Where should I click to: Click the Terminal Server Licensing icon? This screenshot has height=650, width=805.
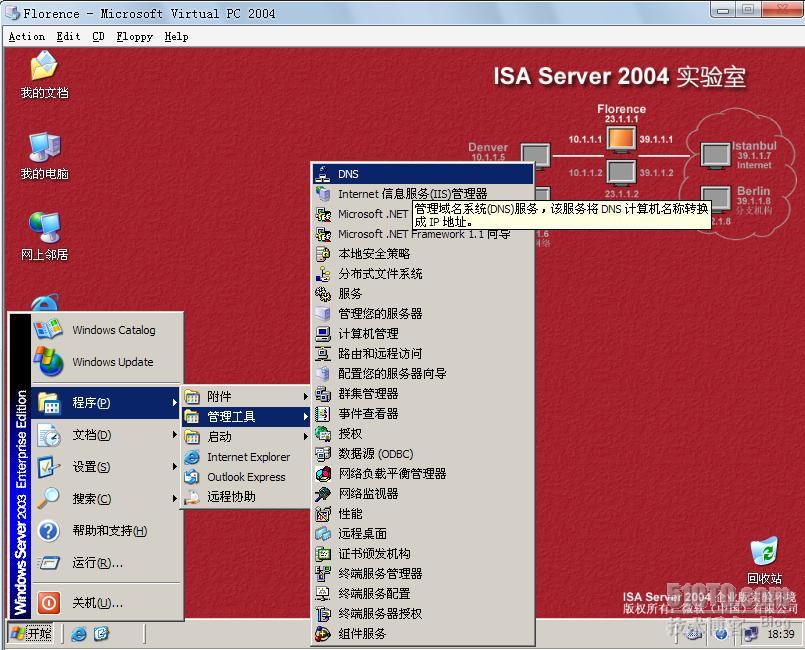click(x=323, y=614)
